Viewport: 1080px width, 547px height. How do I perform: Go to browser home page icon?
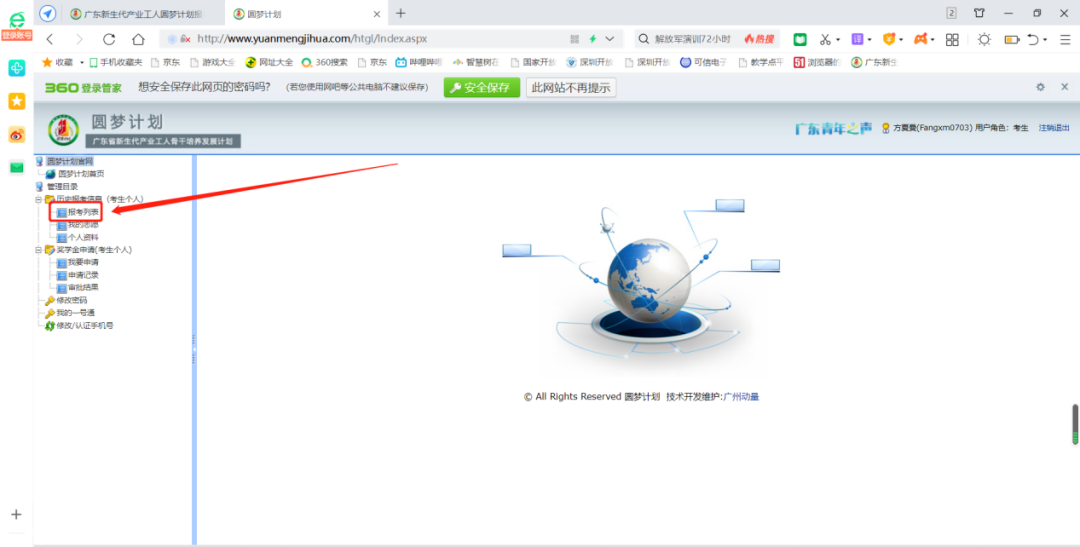click(138, 39)
